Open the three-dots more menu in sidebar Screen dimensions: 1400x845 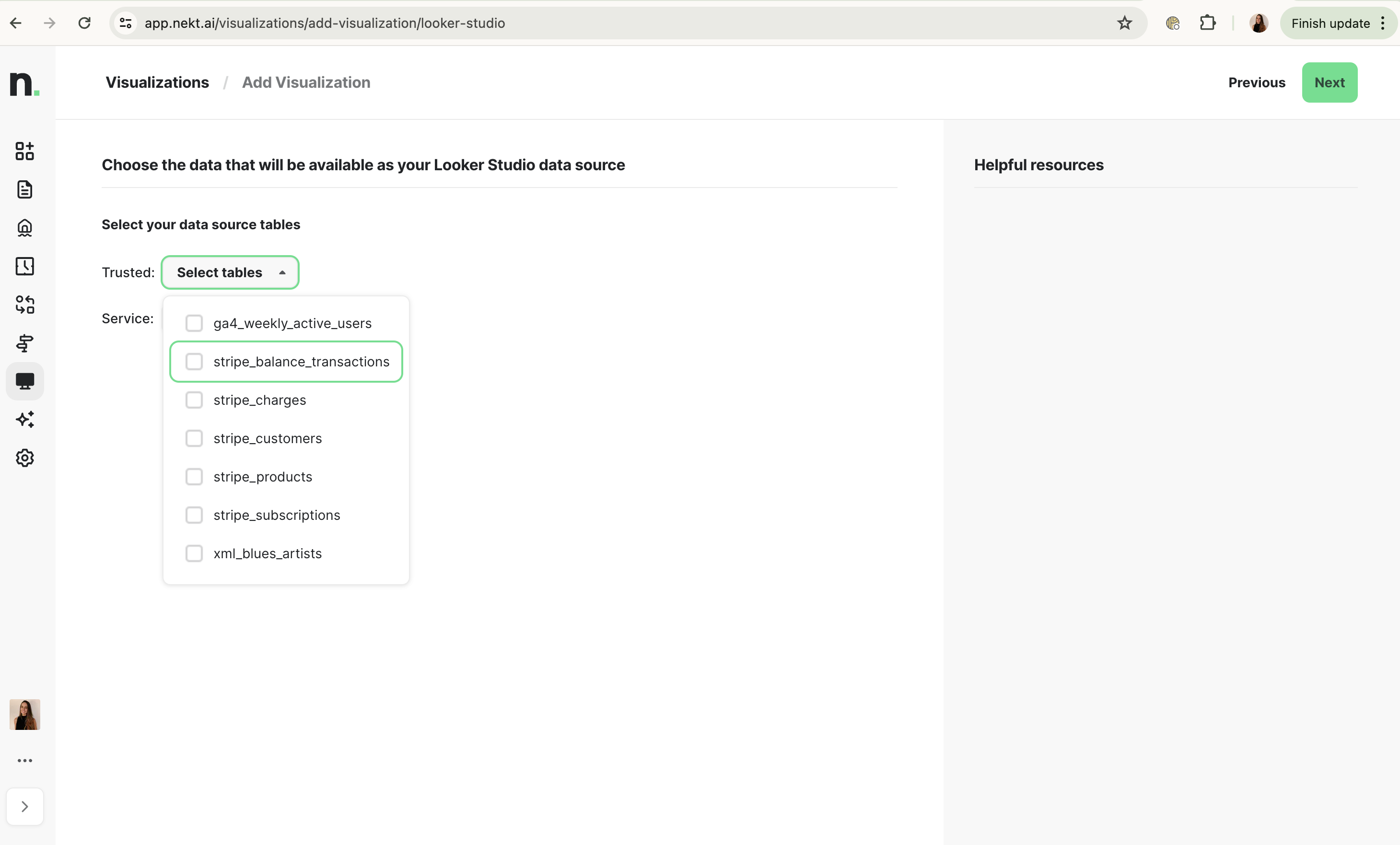tap(24, 760)
